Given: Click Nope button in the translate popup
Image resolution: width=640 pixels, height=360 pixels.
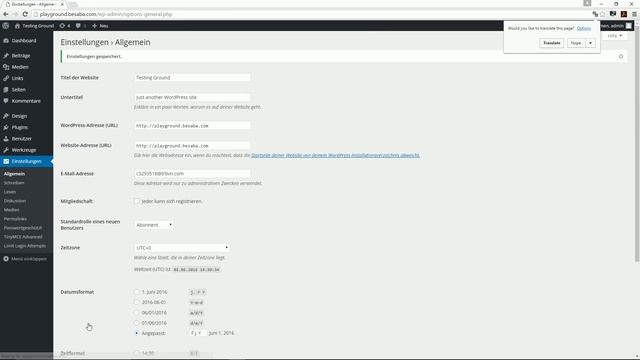Looking at the screenshot, I should (x=576, y=43).
